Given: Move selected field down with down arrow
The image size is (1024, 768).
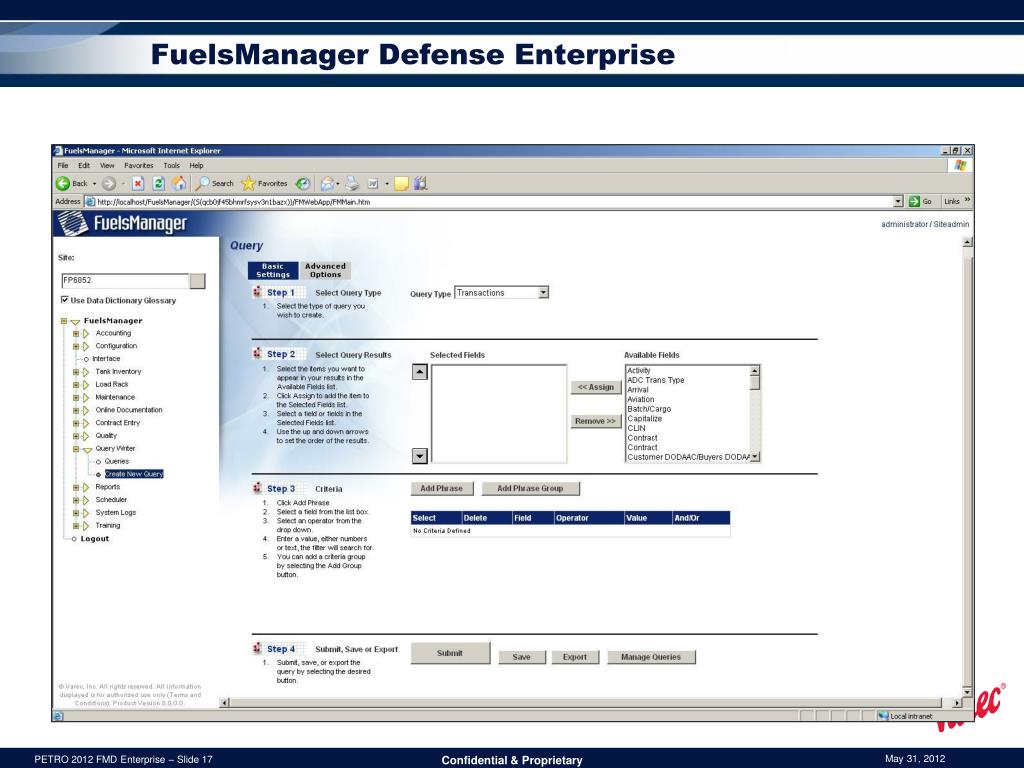Looking at the screenshot, I should click(420, 456).
